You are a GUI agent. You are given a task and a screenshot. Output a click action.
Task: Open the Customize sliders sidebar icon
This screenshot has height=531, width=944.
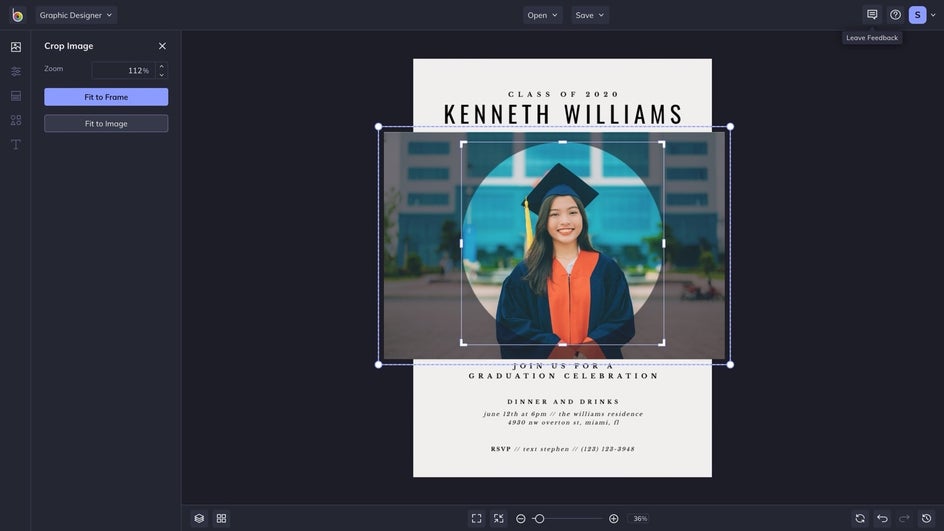(16, 72)
